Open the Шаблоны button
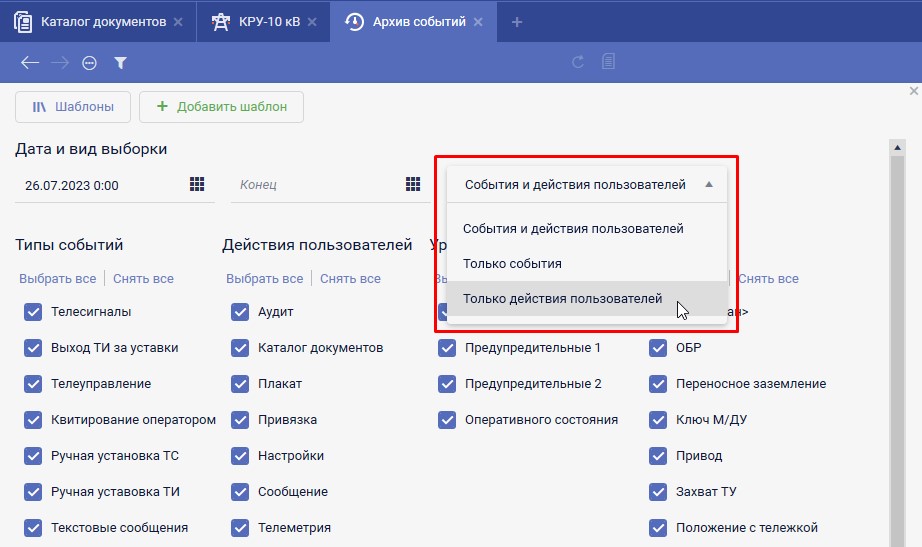 [72, 107]
